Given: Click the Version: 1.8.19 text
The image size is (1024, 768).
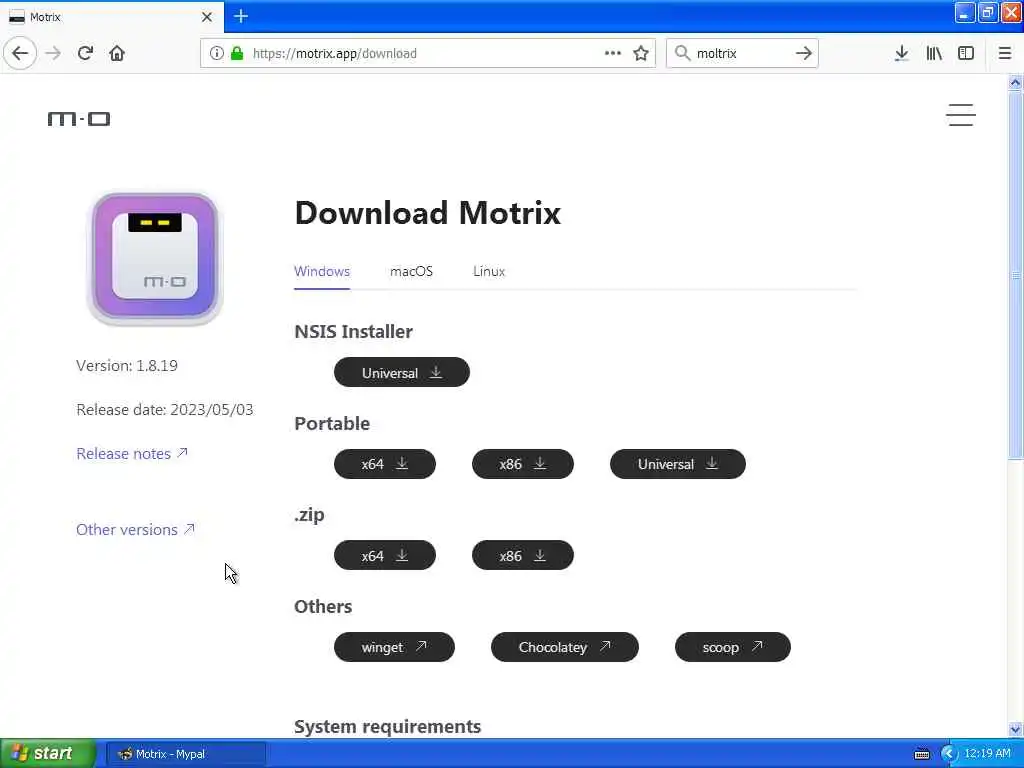Looking at the screenshot, I should pos(127,365).
